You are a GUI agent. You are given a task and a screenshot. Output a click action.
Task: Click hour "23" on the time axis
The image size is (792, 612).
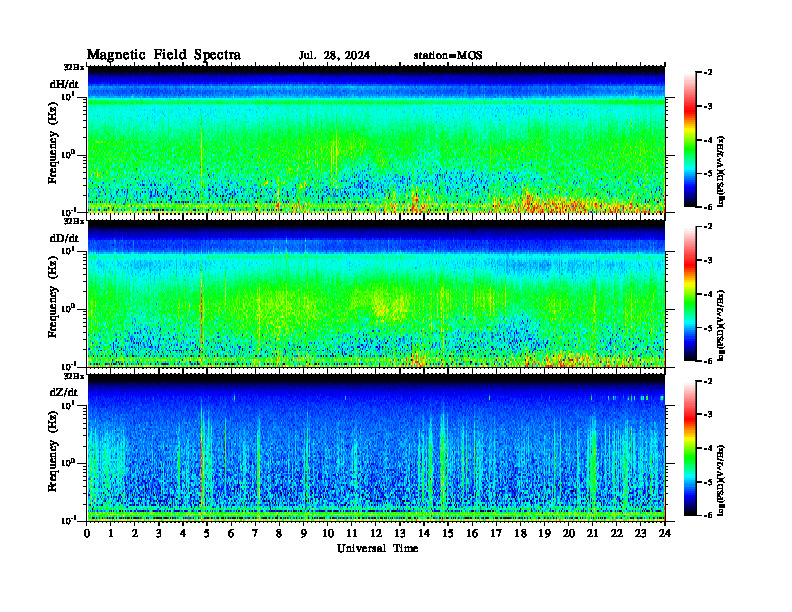click(x=641, y=533)
